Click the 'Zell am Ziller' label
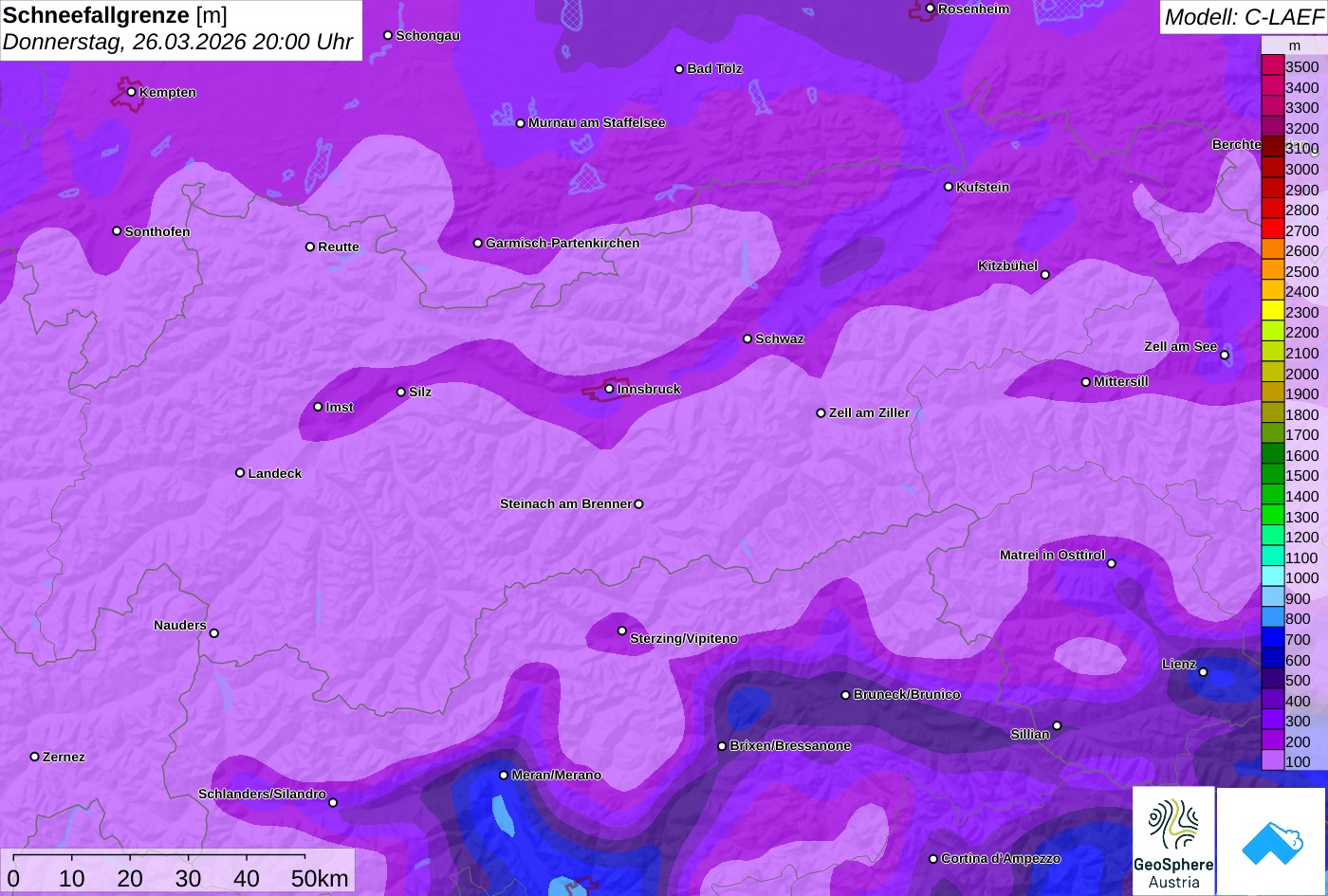 [x=869, y=413]
